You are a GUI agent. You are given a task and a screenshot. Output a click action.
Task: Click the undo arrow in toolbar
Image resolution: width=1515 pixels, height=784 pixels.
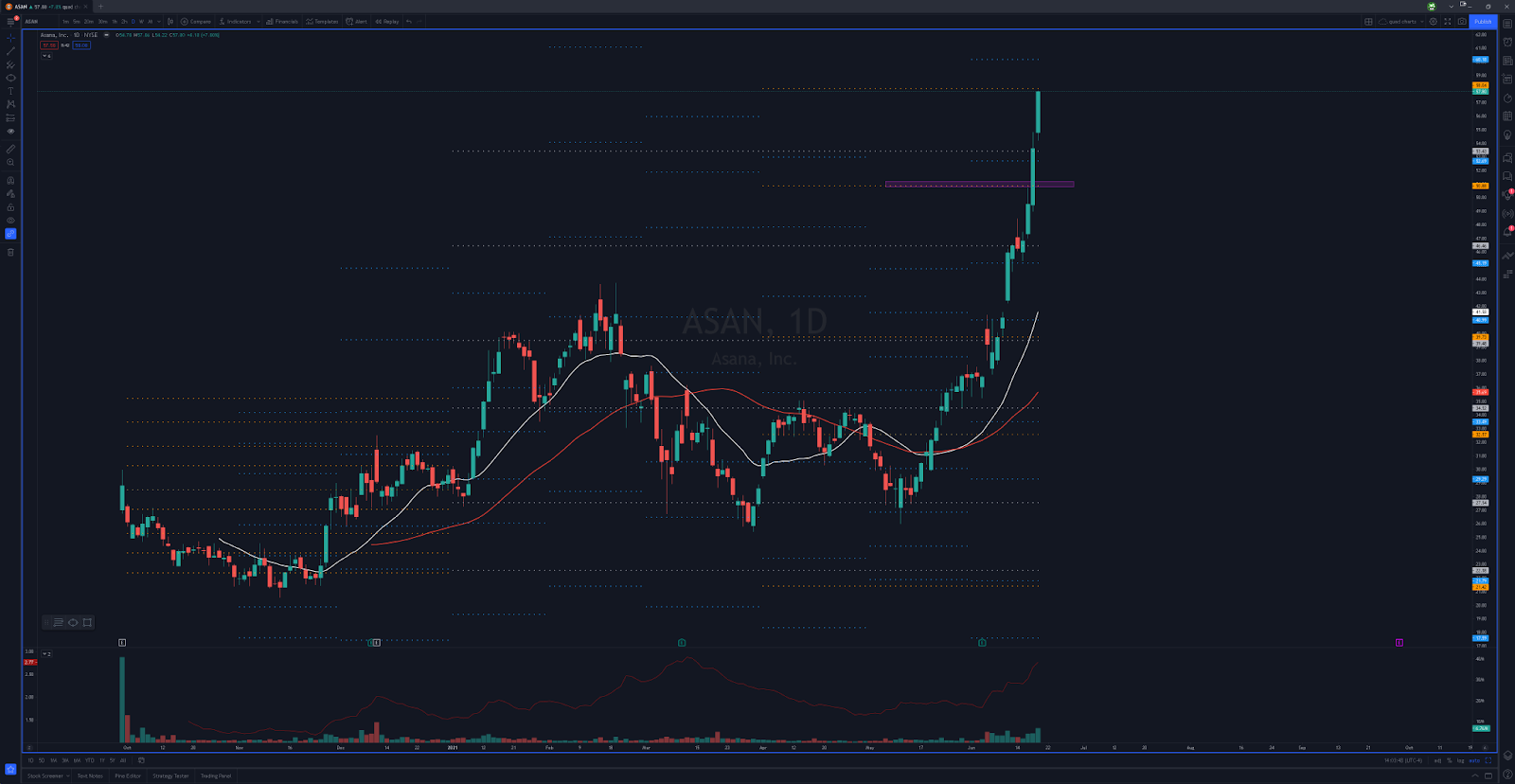pyautogui.click(x=409, y=21)
